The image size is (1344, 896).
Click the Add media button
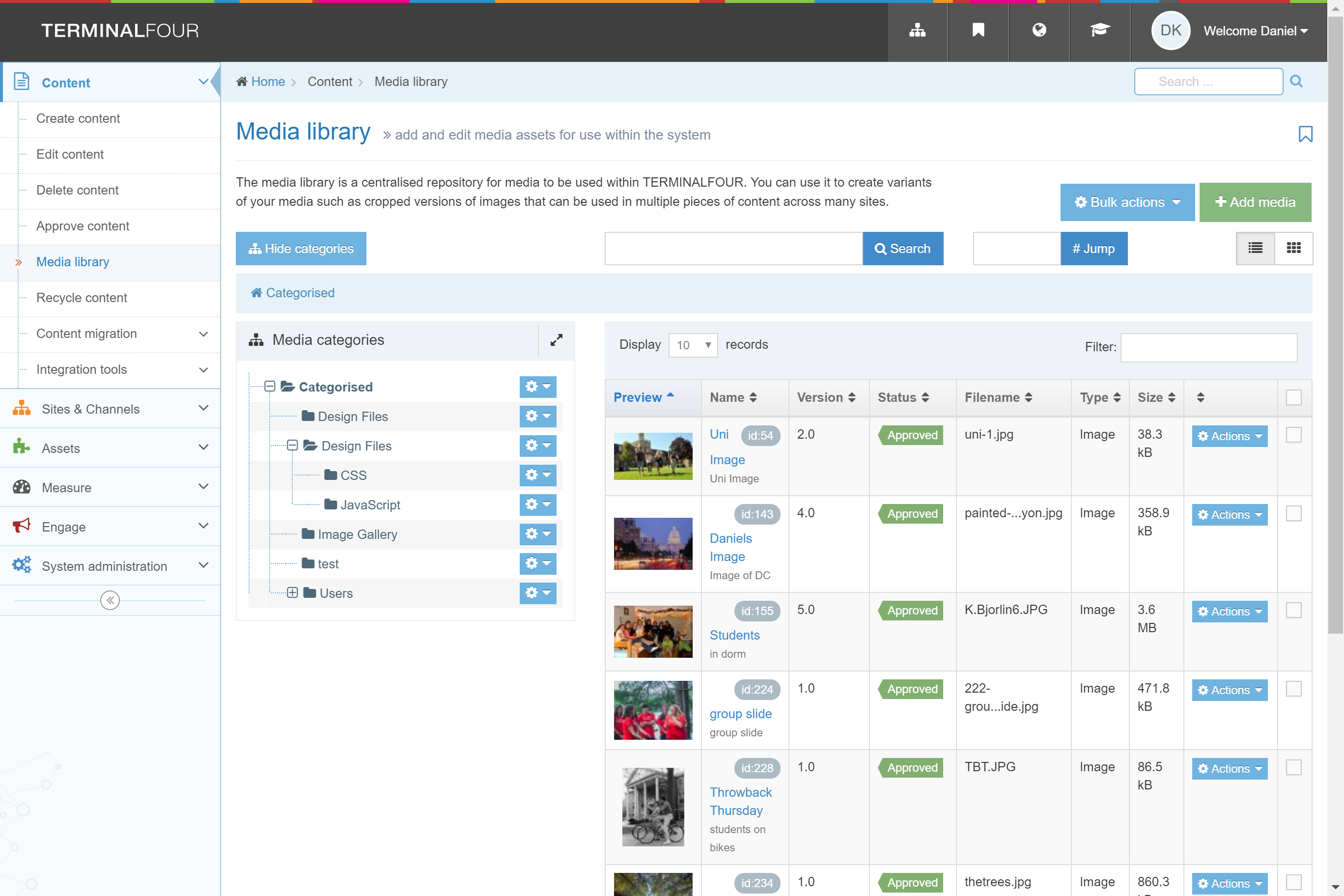[x=1255, y=202]
